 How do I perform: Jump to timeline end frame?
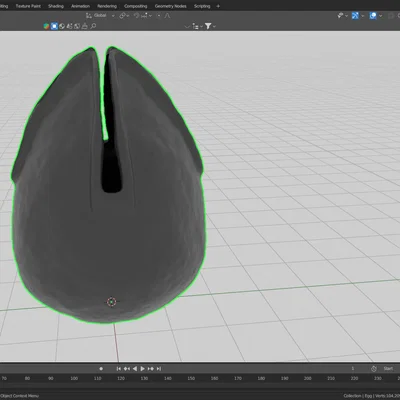click(x=159, y=369)
